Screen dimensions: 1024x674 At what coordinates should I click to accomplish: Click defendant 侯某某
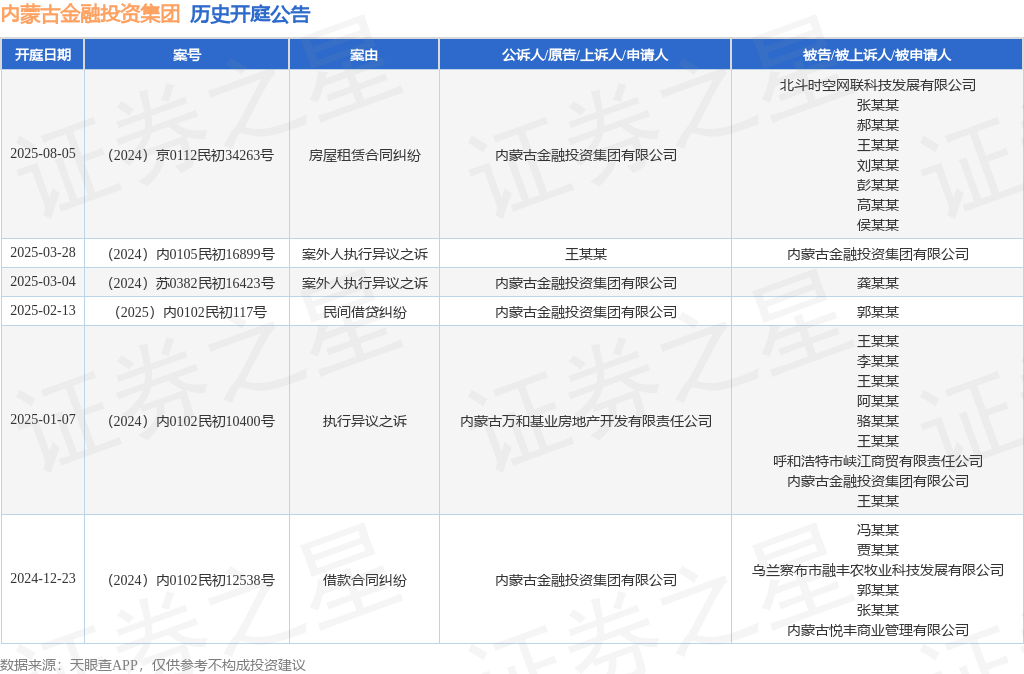tap(878, 225)
